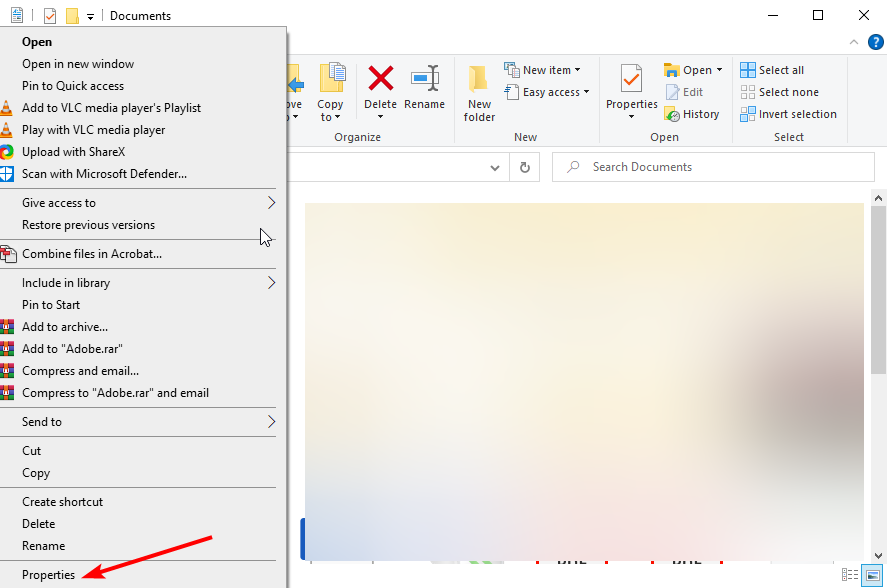Click the blue Help question mark icon
888x588 pixels.
pos(875,42)
